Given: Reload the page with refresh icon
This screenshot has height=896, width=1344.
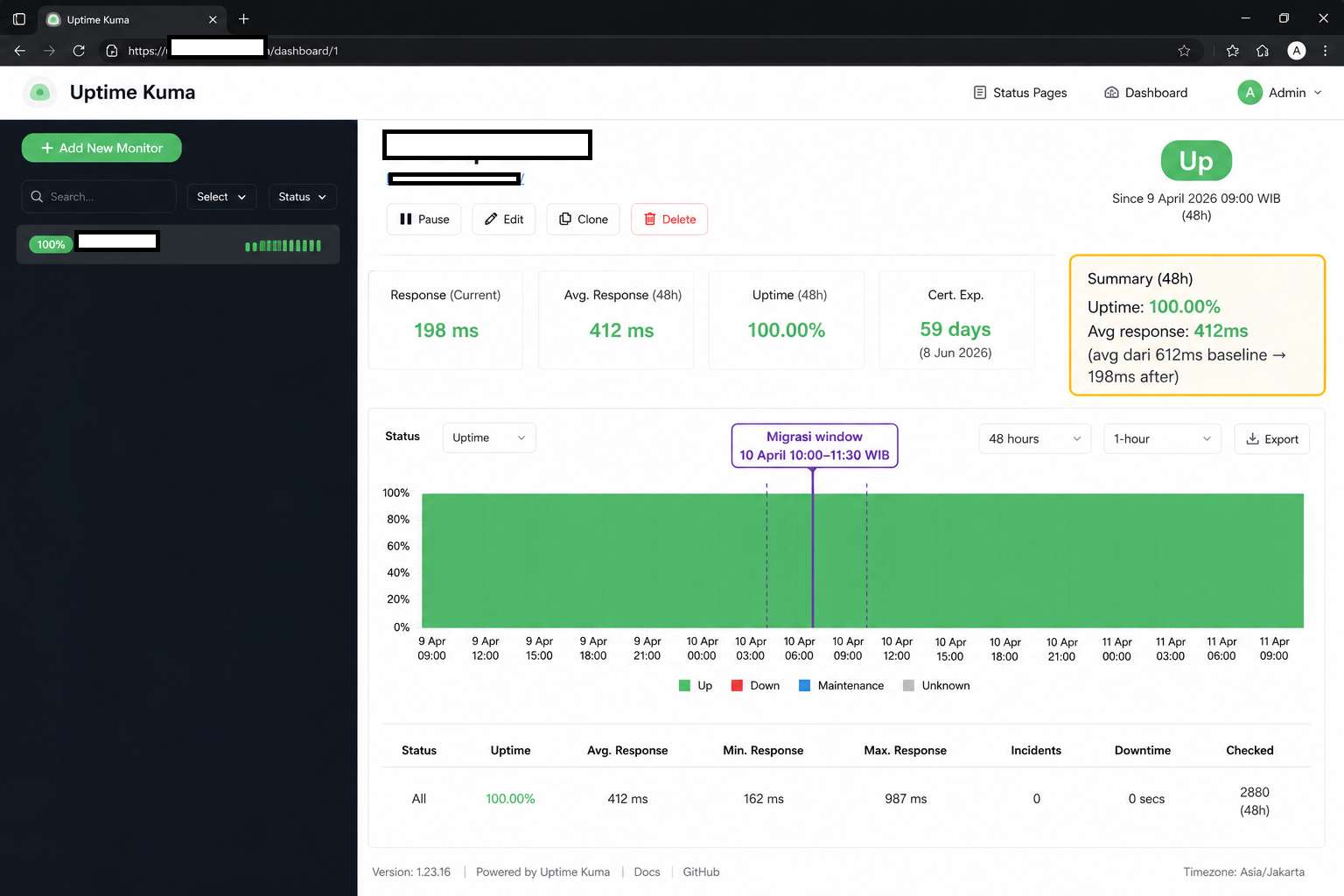Looking at the screenshot, I should tap(79, 51).
